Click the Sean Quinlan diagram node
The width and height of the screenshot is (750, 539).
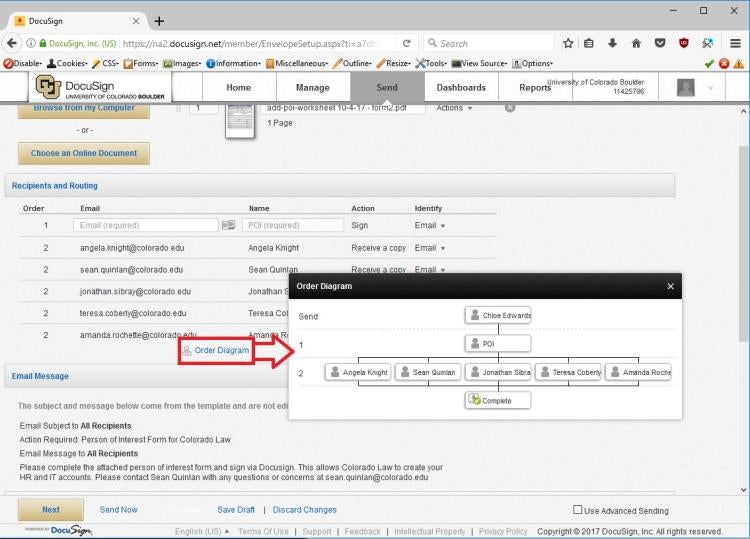[428, 372]
